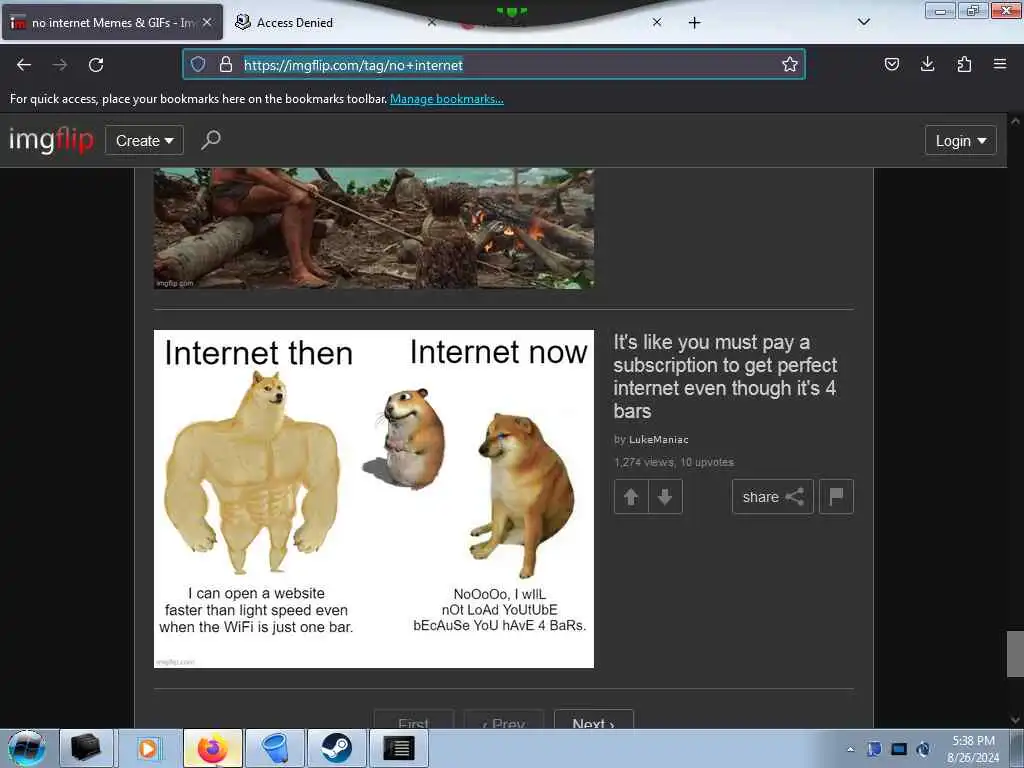Flag the Internet then/now meme
The image size is (1024, 768).
(x=836, y=497)
